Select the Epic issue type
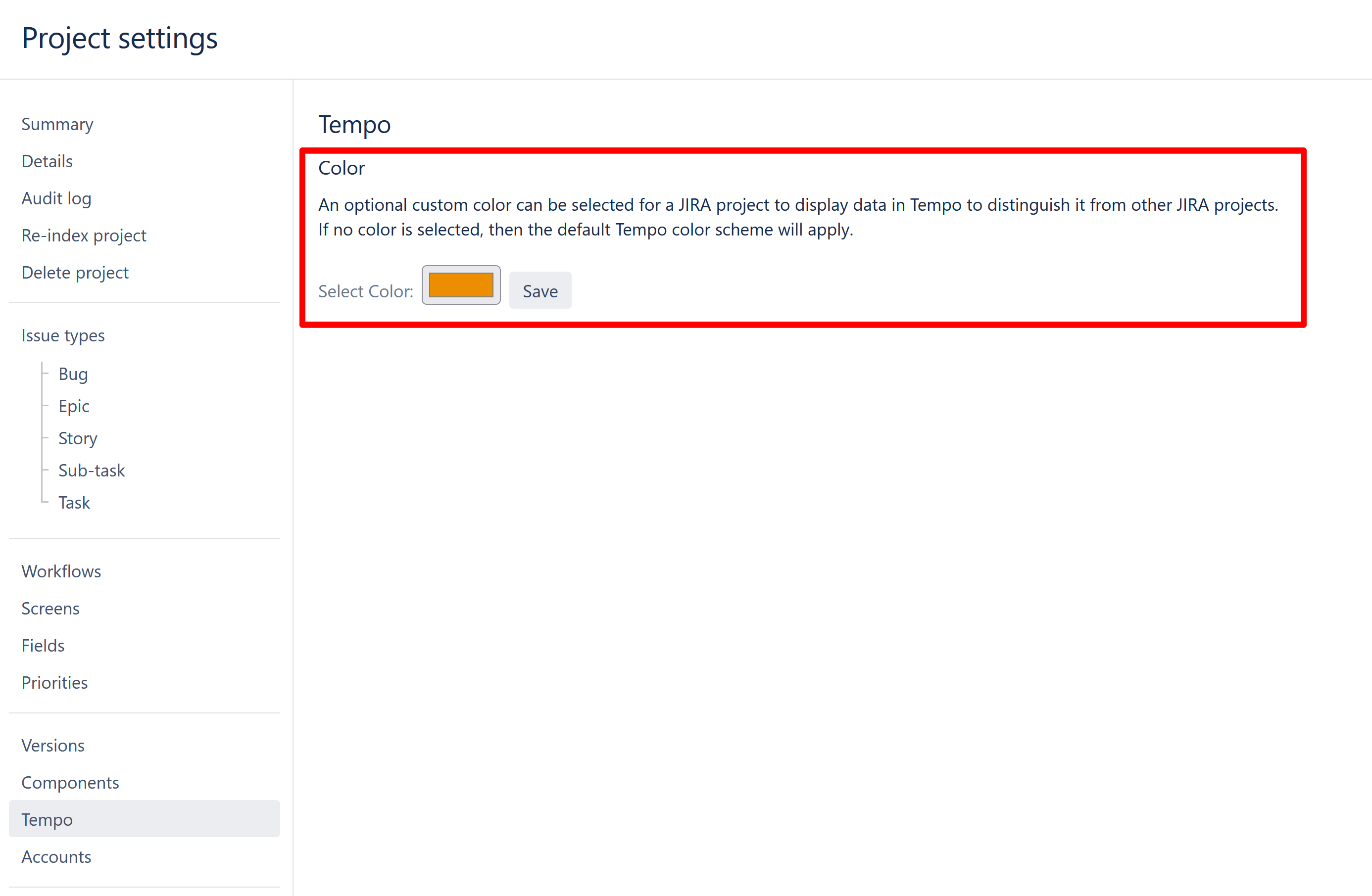The width and height of the screenshot is (1372, 896). (x=74, y=406)
